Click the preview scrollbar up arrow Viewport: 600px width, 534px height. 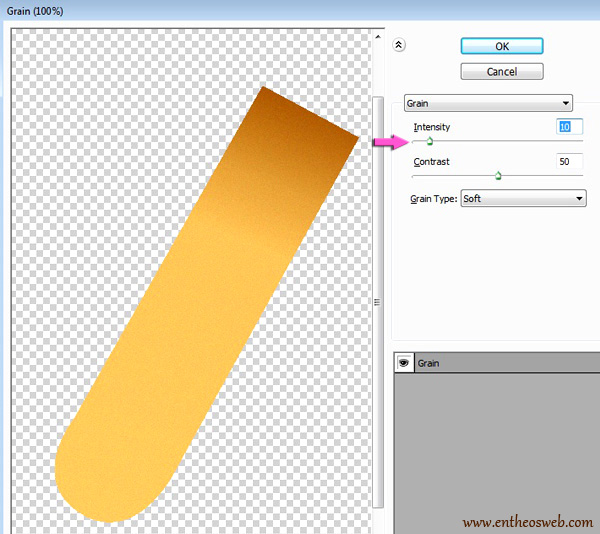coord(378,37)
